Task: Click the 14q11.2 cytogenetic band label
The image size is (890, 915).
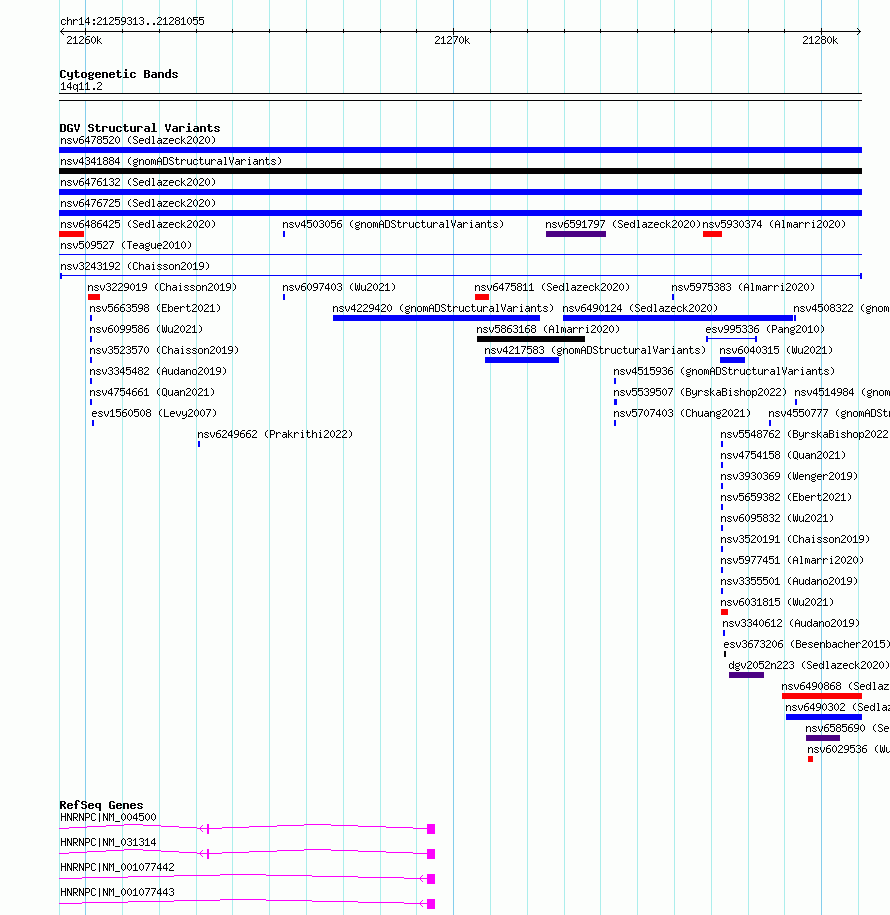Action: 81,86
